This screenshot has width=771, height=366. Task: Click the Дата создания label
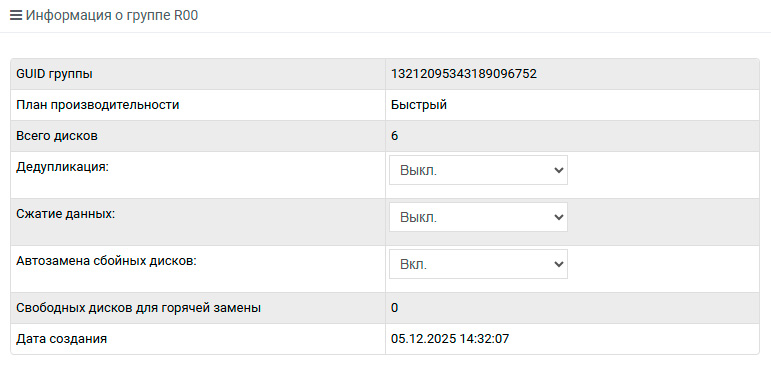(61, 339)
